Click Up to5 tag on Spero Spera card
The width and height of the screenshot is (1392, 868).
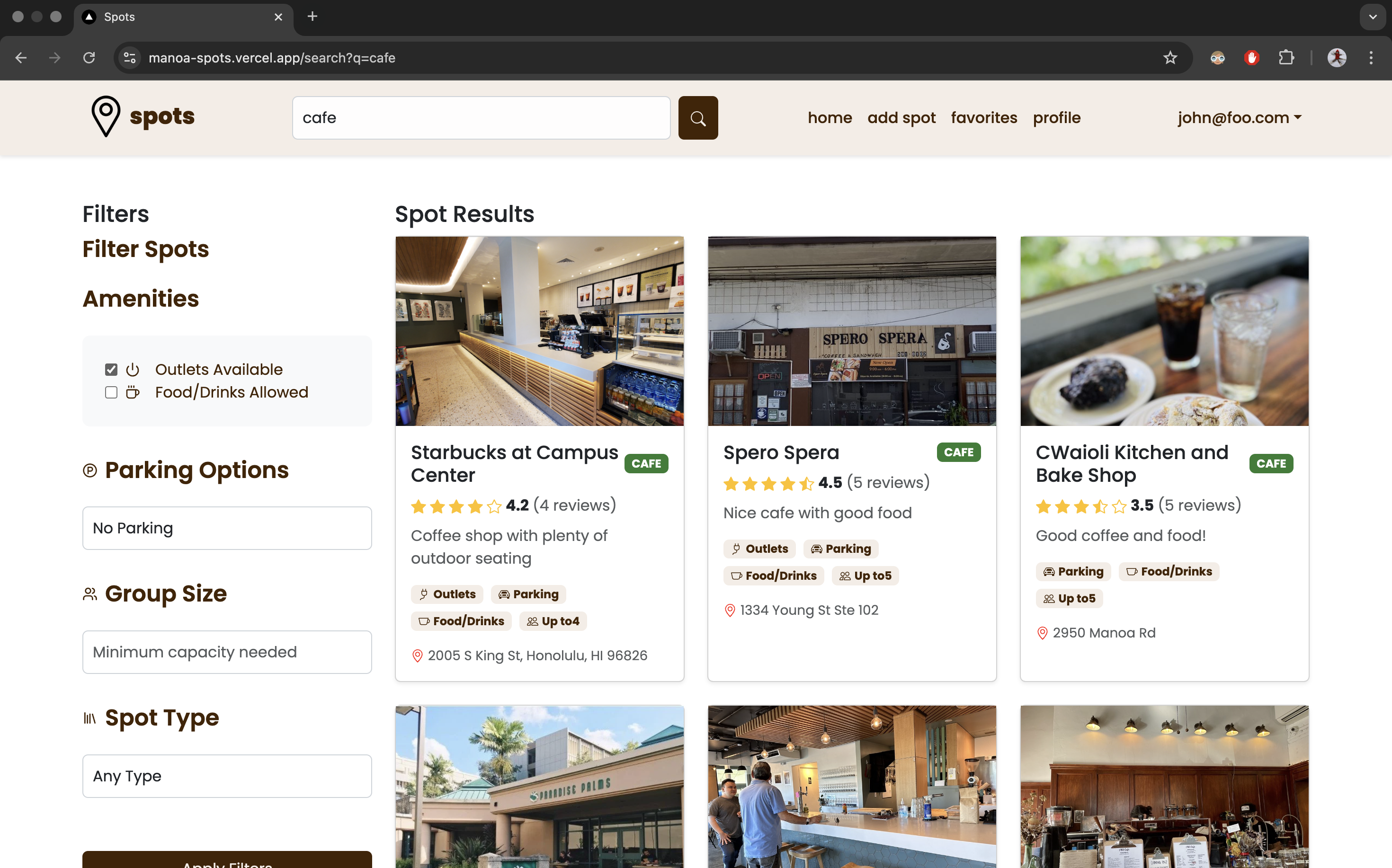(866, 576)
